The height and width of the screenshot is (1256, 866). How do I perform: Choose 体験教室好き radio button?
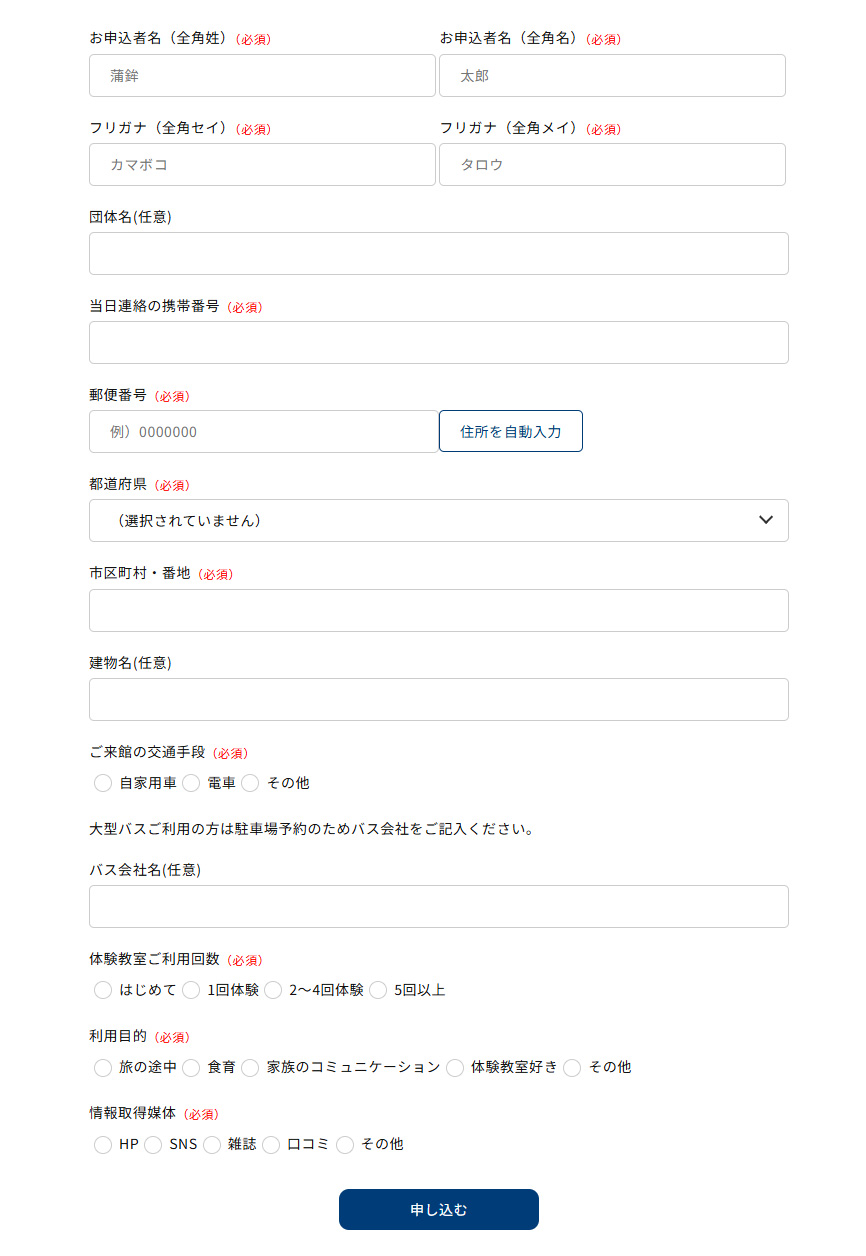click(455, 1067)
